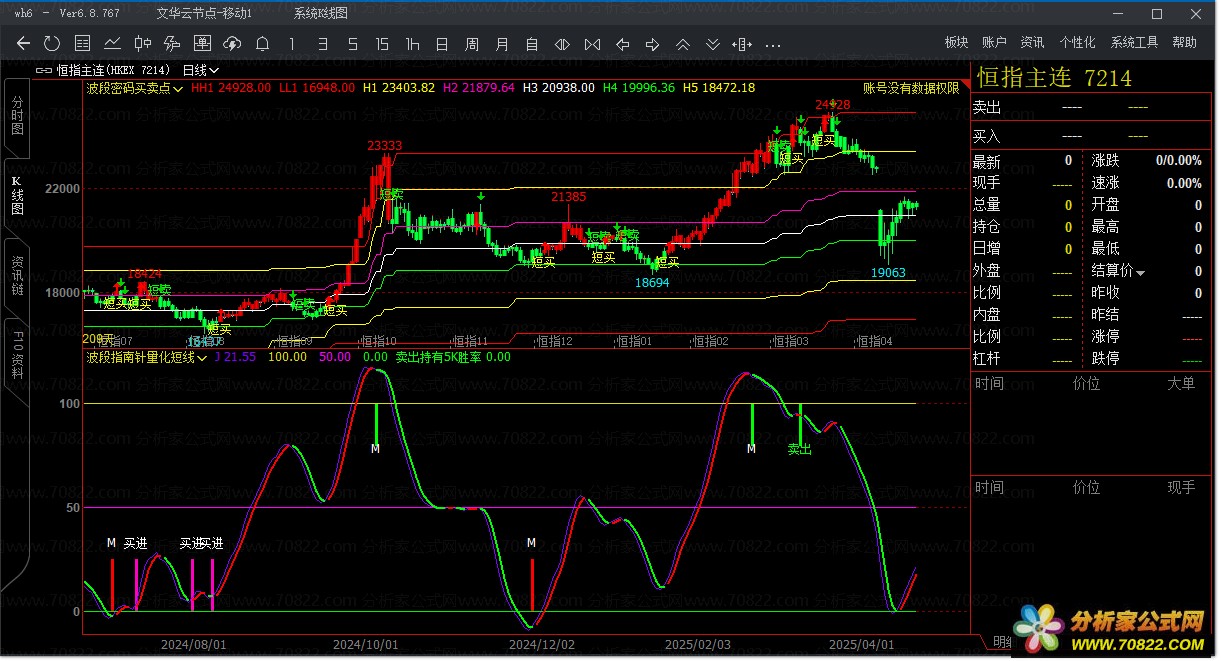Viewport: 1221px width, 661px height.
Task: Switch to 15-minute period
Action: (x=382, y=44)
